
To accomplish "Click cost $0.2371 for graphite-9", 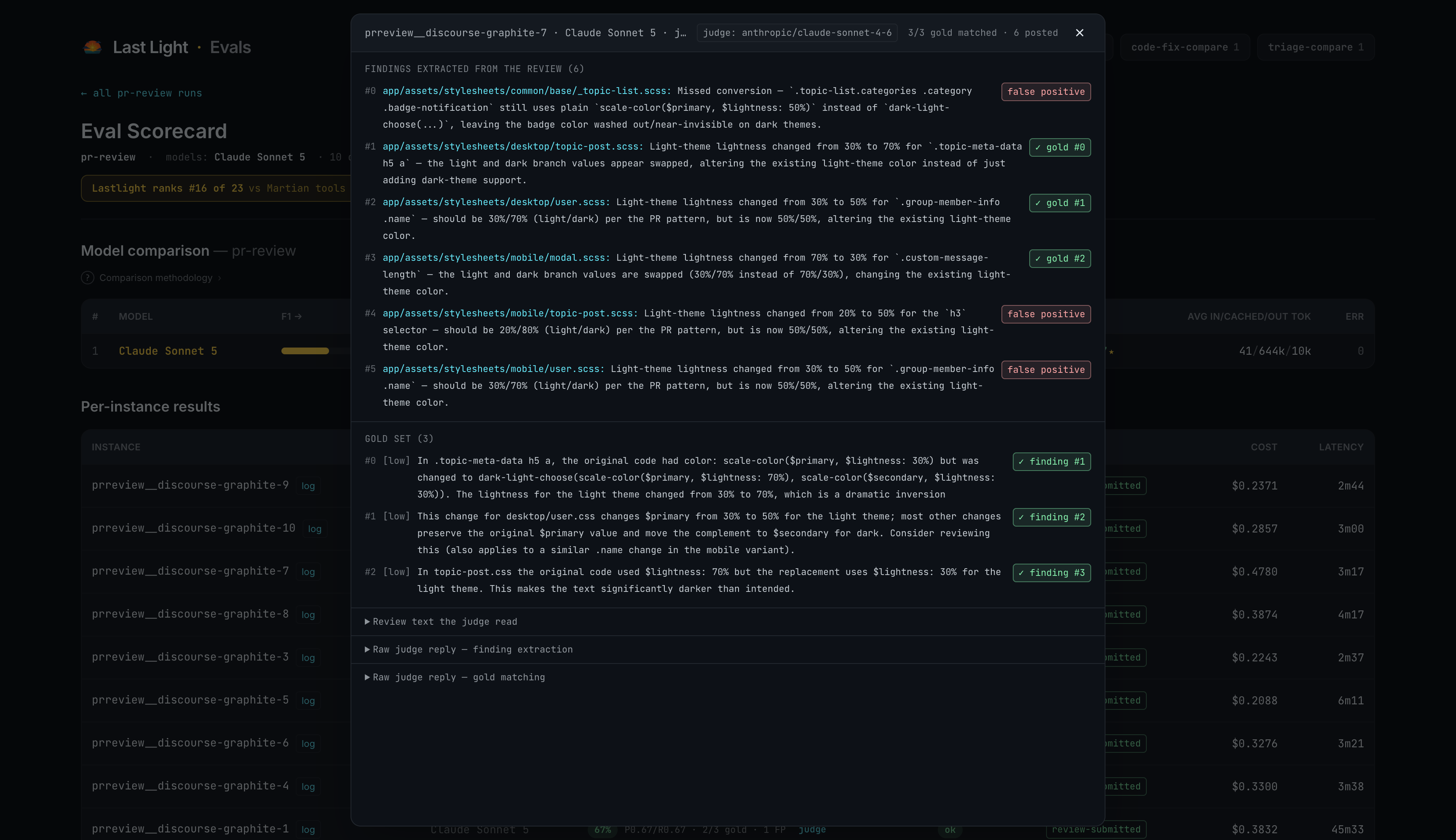I will pyautogui.click(x=1255, y=486).
